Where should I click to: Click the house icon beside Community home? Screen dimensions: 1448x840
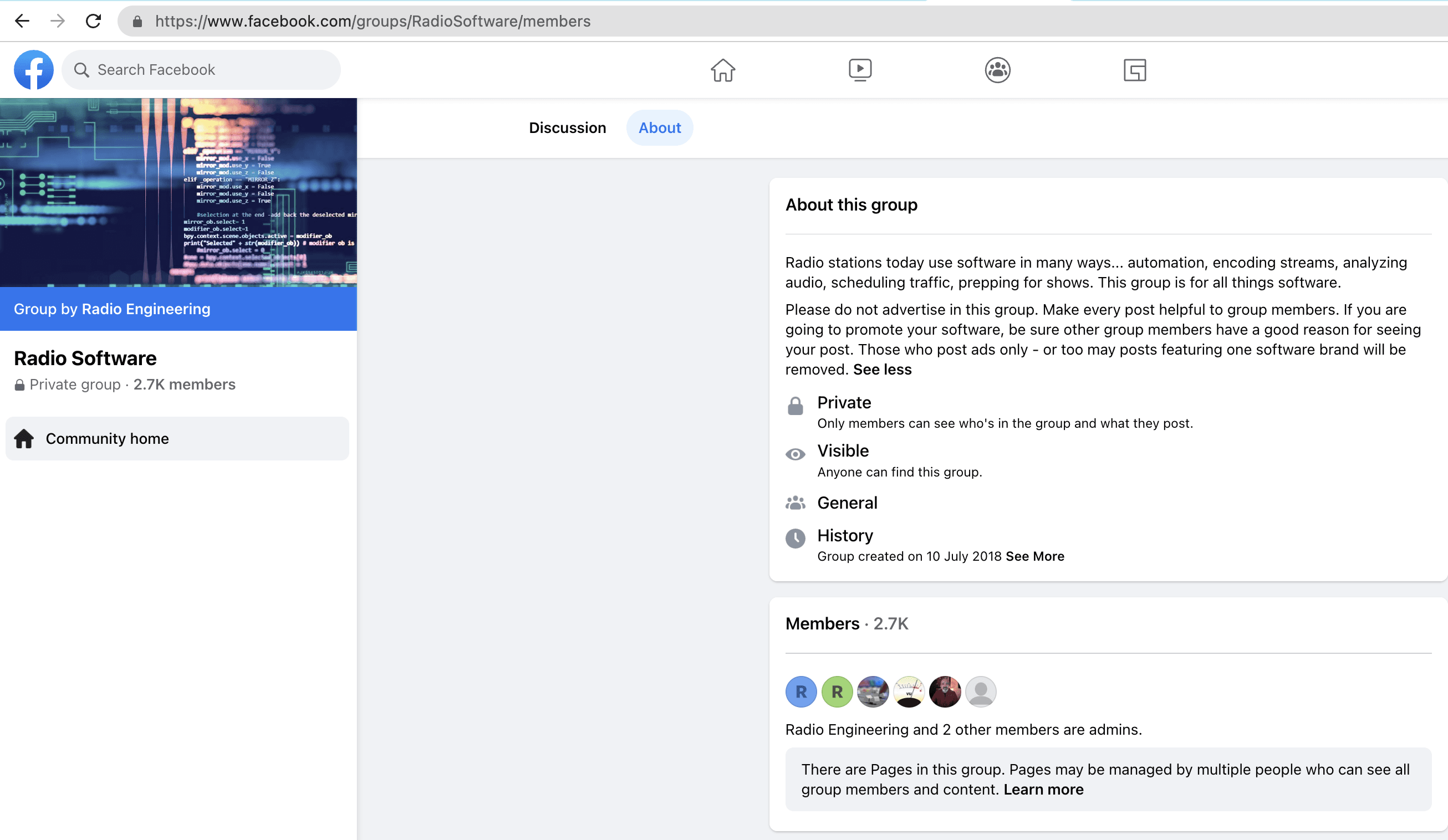coord(24,438)
